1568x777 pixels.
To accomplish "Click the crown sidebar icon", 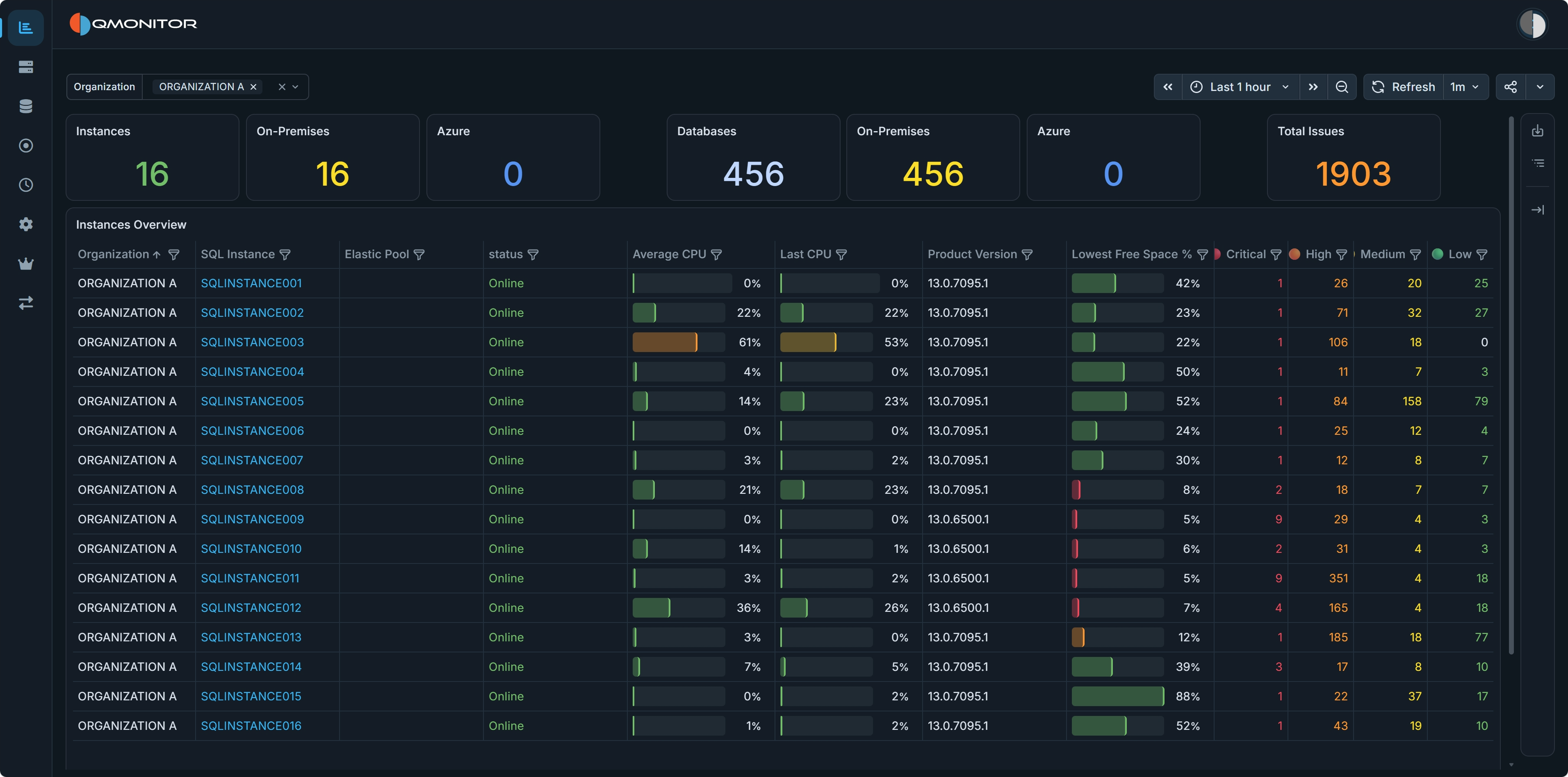I will tap(25, 264).
